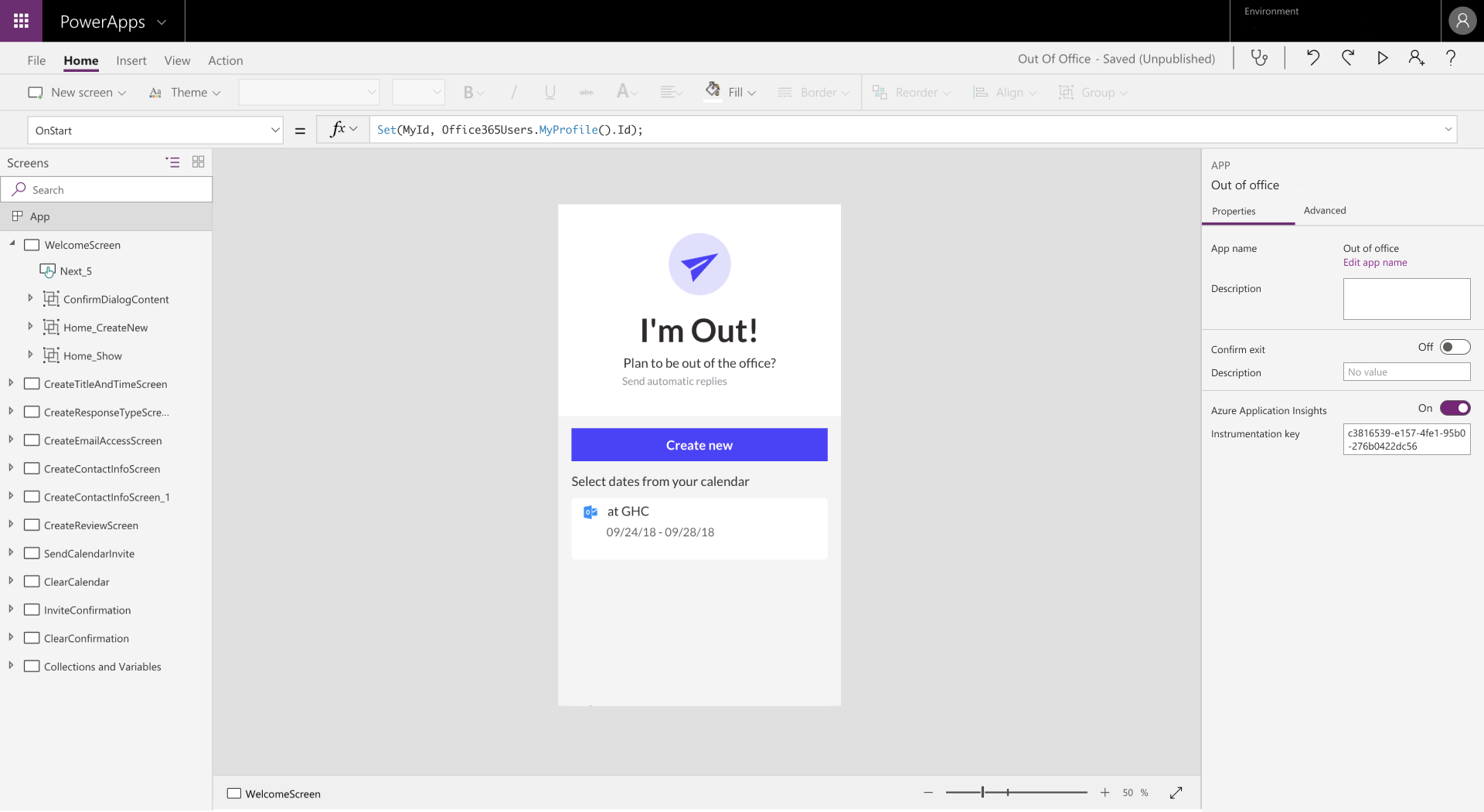The image size is (1484, 812).
Task: Click the formula bar expression
Action: click(509, 130)
